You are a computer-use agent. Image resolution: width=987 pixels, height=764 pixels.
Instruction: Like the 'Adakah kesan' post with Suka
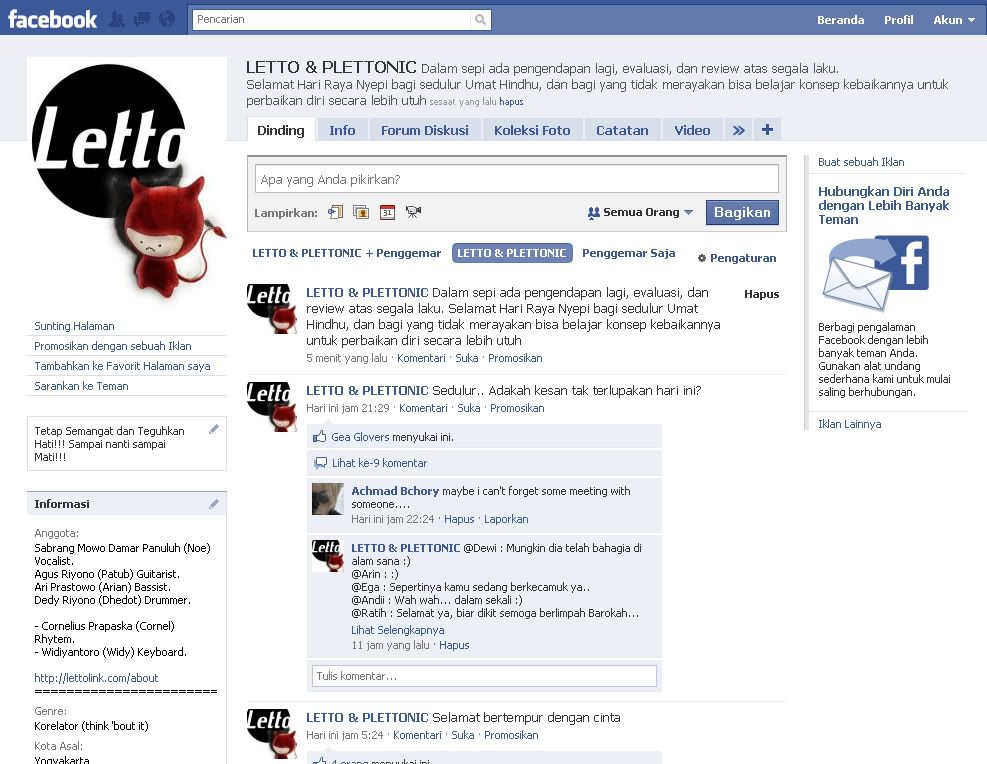coord(469,408)
